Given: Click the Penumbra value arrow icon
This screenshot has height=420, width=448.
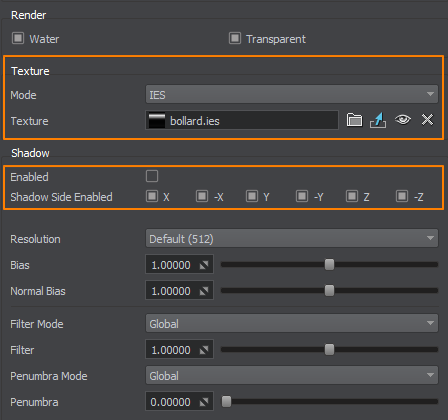Looking at the screenshot, I should tap(204, 402).
